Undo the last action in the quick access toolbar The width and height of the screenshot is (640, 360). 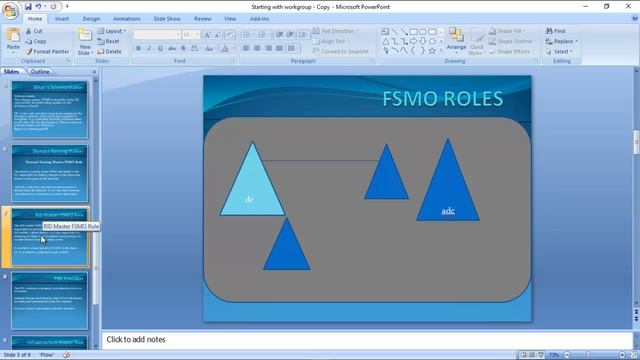[38, 7]
